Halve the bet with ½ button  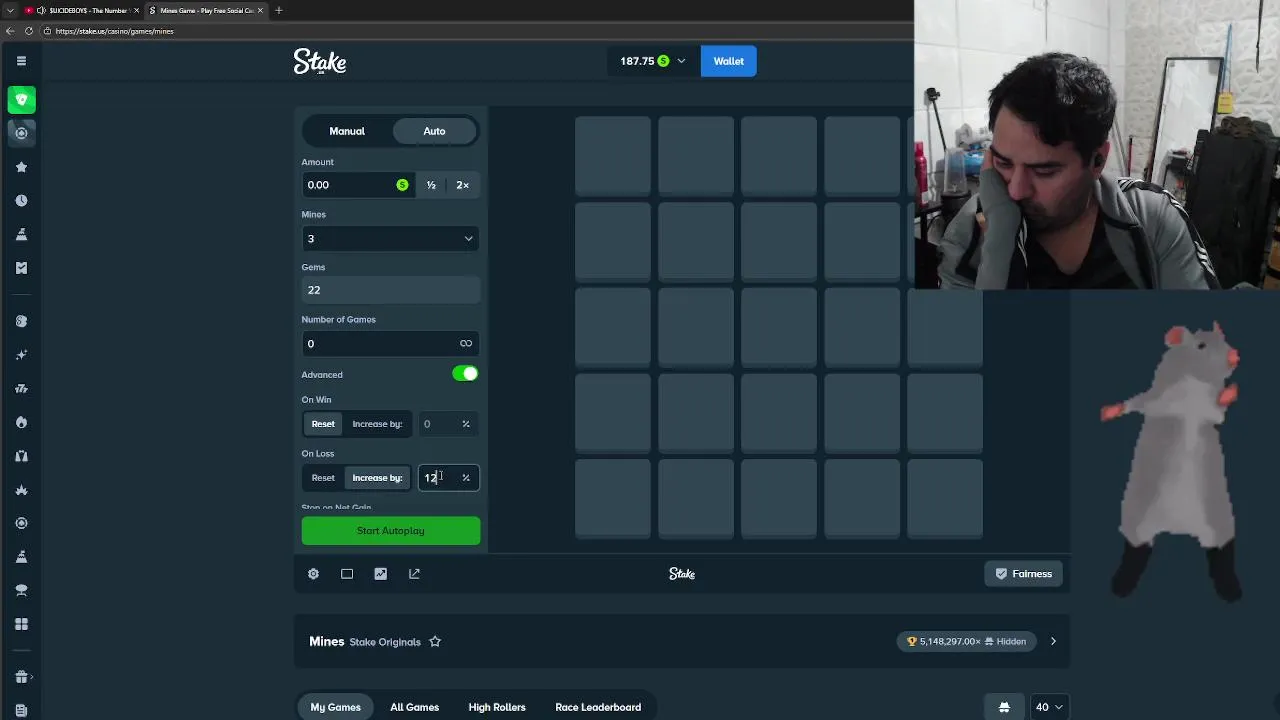pos(431,185)
